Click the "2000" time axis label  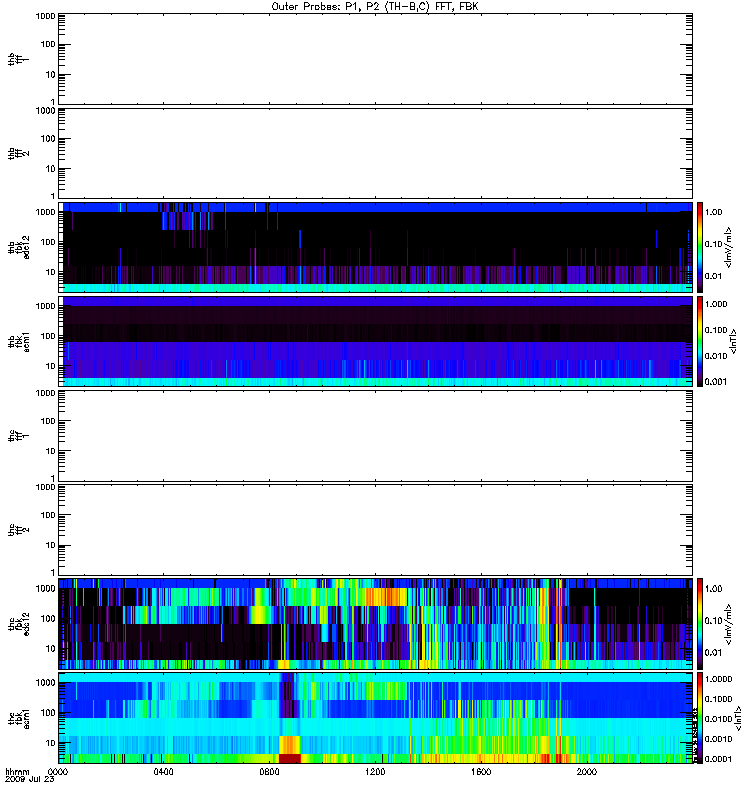[x=587, y=772]
